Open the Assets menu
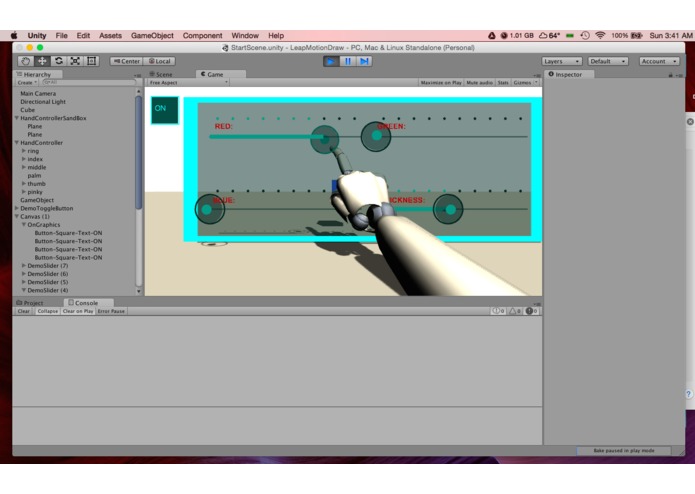Image resolution: width=695 pixels, height=494 pixels. pos(110,35)
